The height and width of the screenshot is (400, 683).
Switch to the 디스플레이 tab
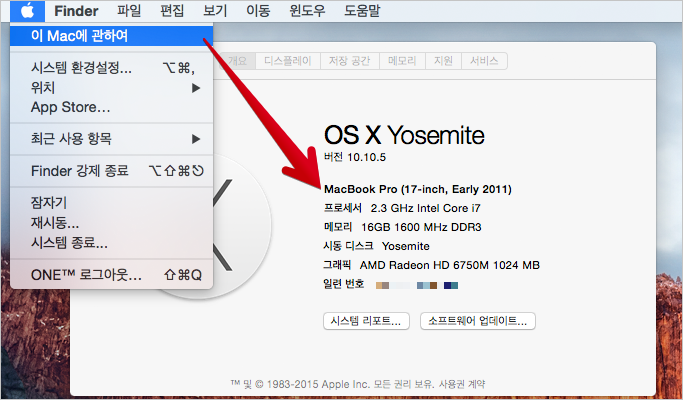click(x=288, y=61)
